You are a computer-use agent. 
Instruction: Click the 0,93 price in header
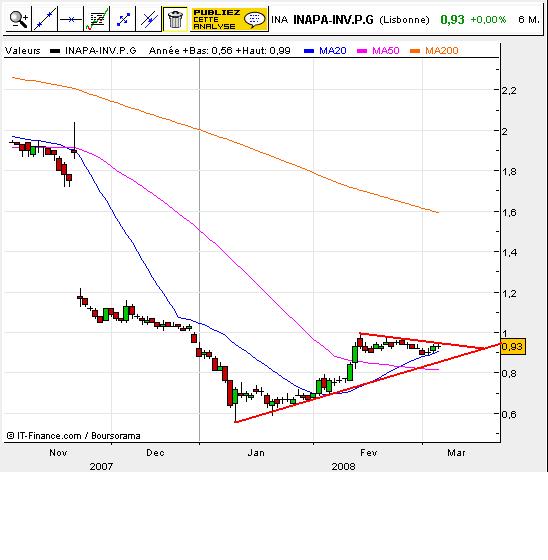tap(452, 20)
